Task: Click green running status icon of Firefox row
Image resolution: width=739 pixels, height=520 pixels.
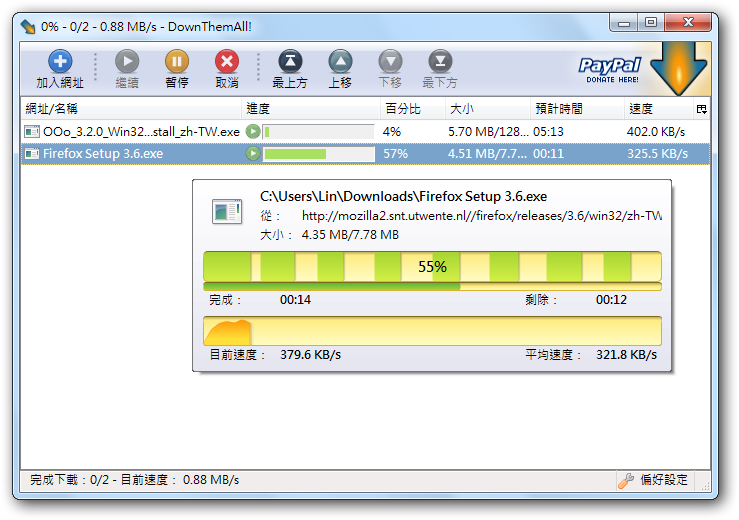Action: pyautogui.click(x=253, y=154)
